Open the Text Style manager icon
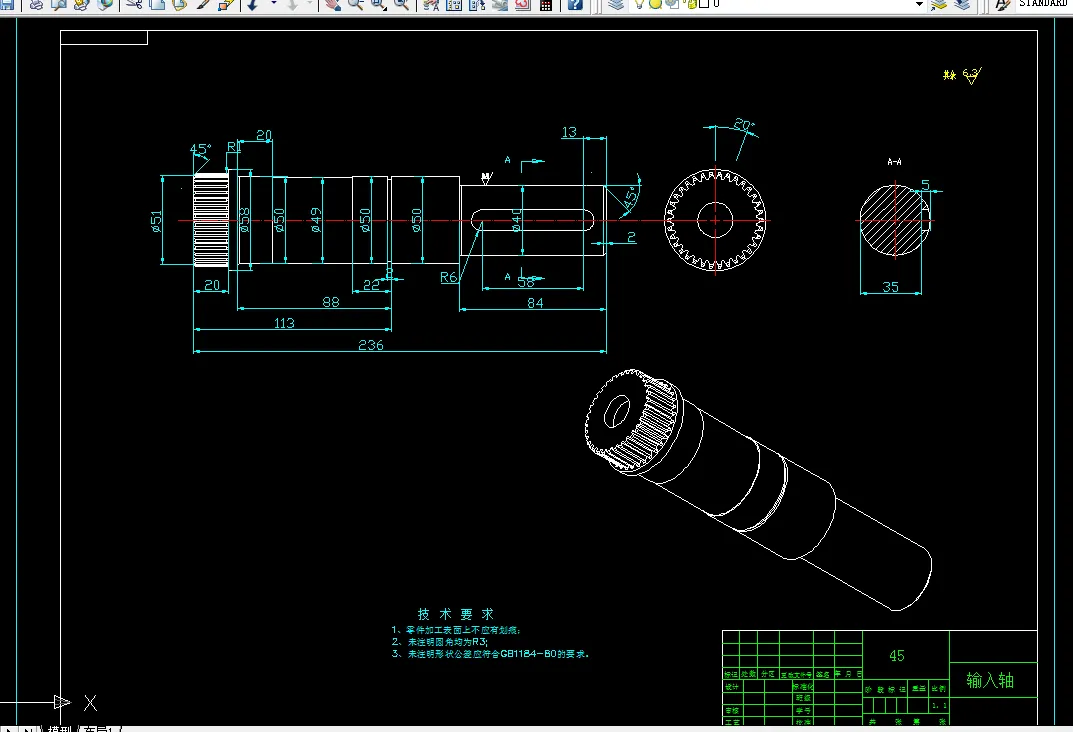This screenshot has width=1073, height=732. pos(1003,4)
